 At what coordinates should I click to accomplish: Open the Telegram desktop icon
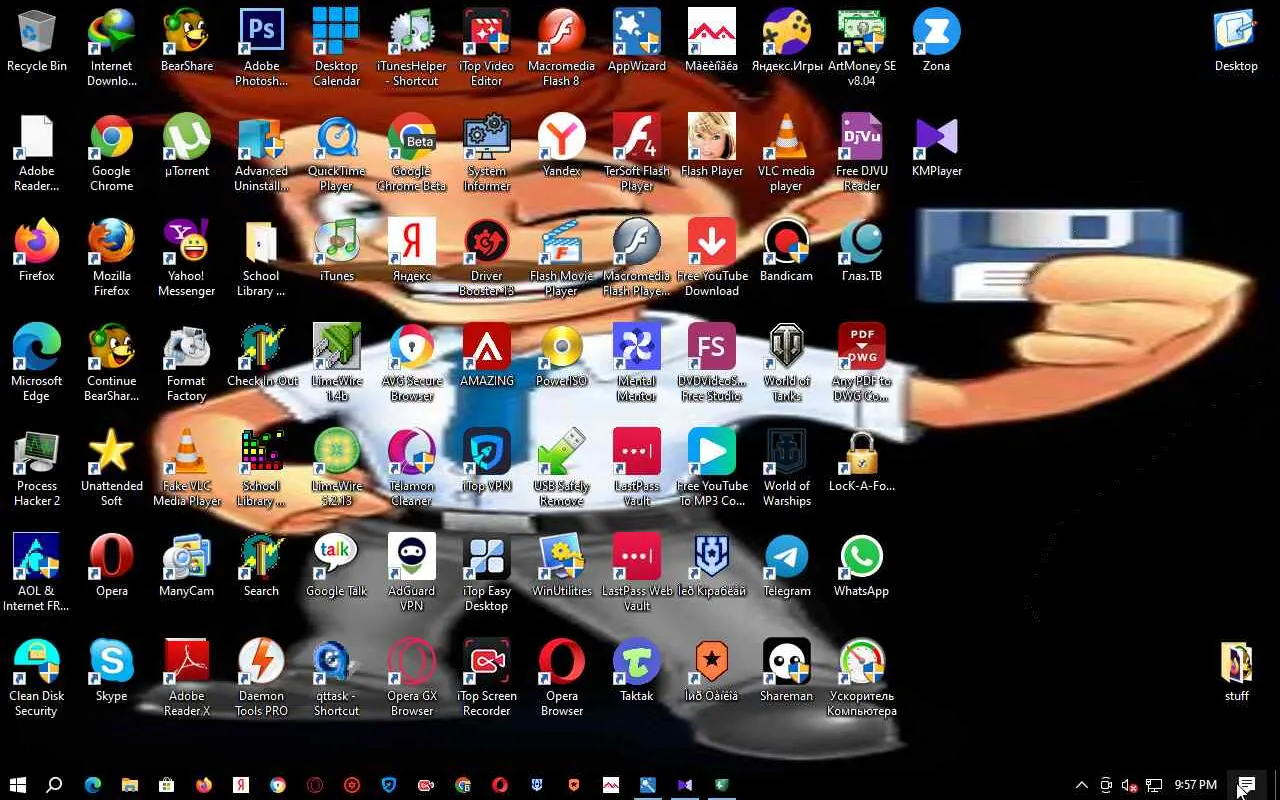pos(787,566)
